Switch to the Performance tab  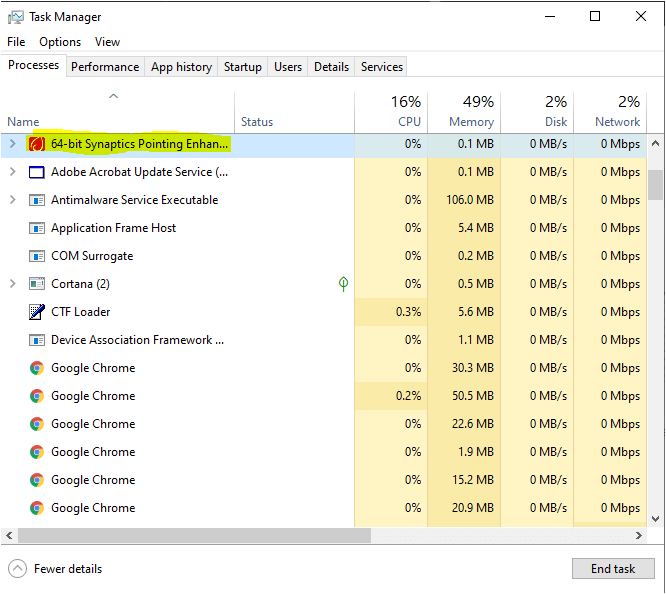pyautogui.click(x=105, y=67)
